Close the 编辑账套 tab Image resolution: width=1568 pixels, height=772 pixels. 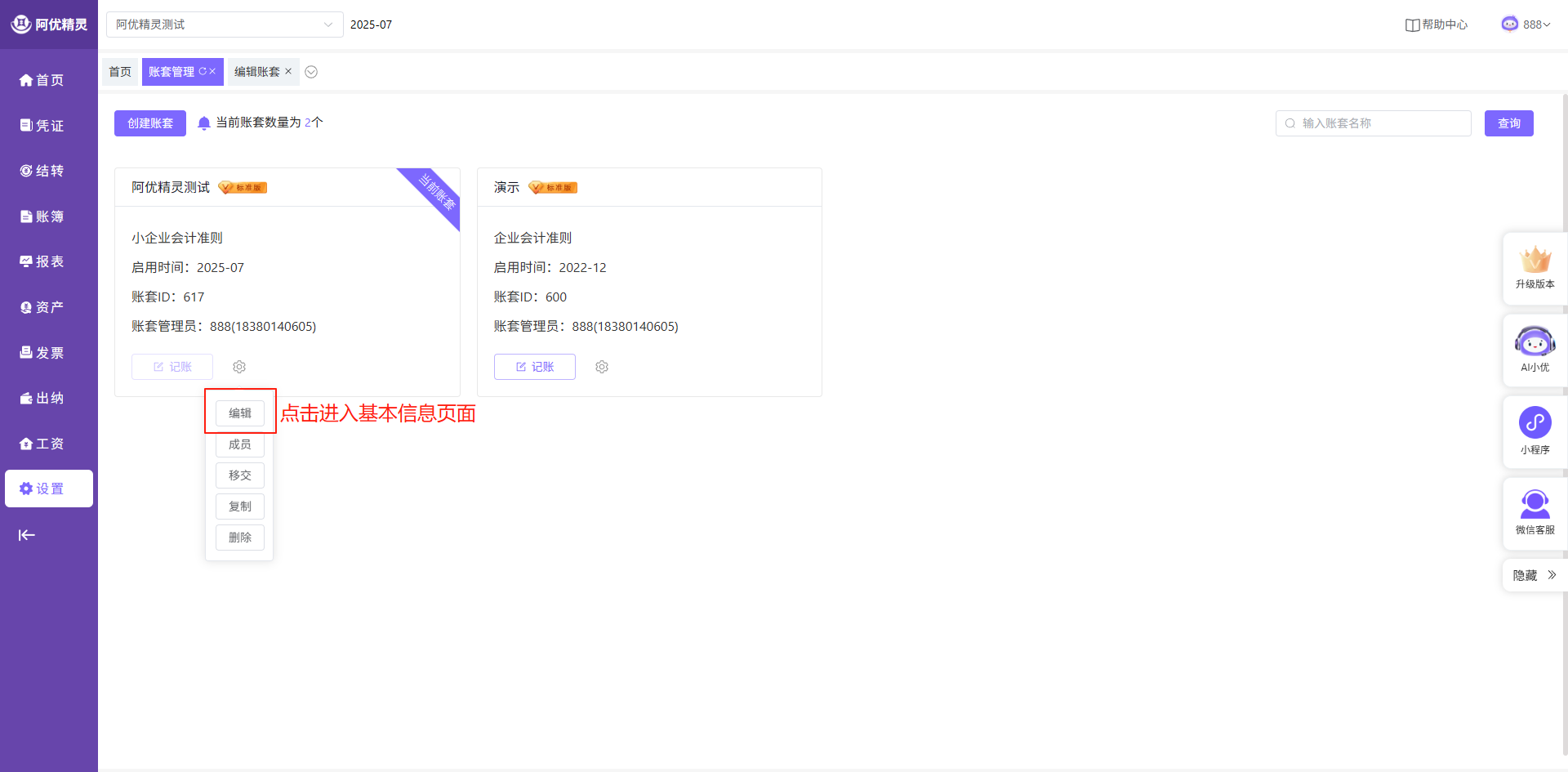point(288,72)
